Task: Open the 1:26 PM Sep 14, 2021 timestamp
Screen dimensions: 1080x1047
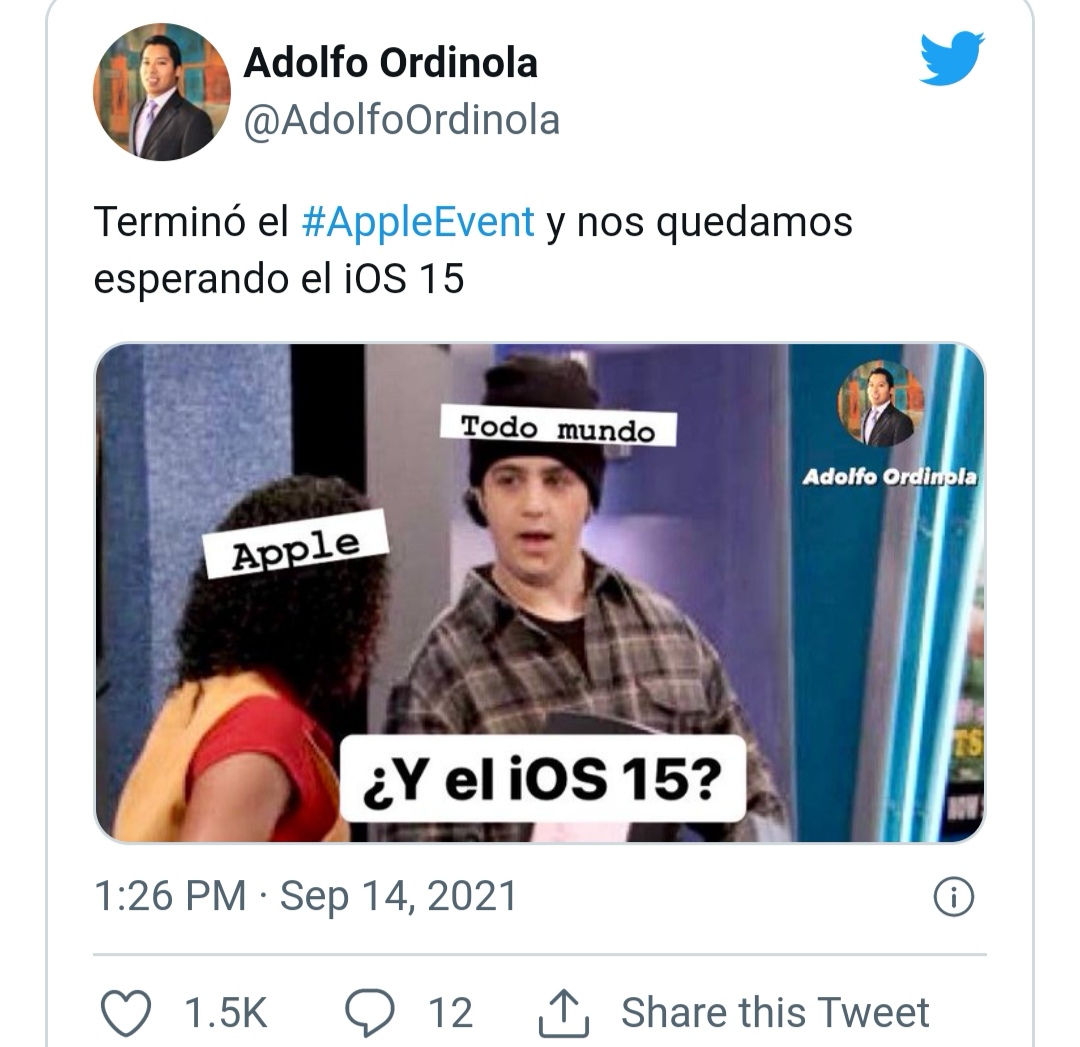Action: click(305, 896)
